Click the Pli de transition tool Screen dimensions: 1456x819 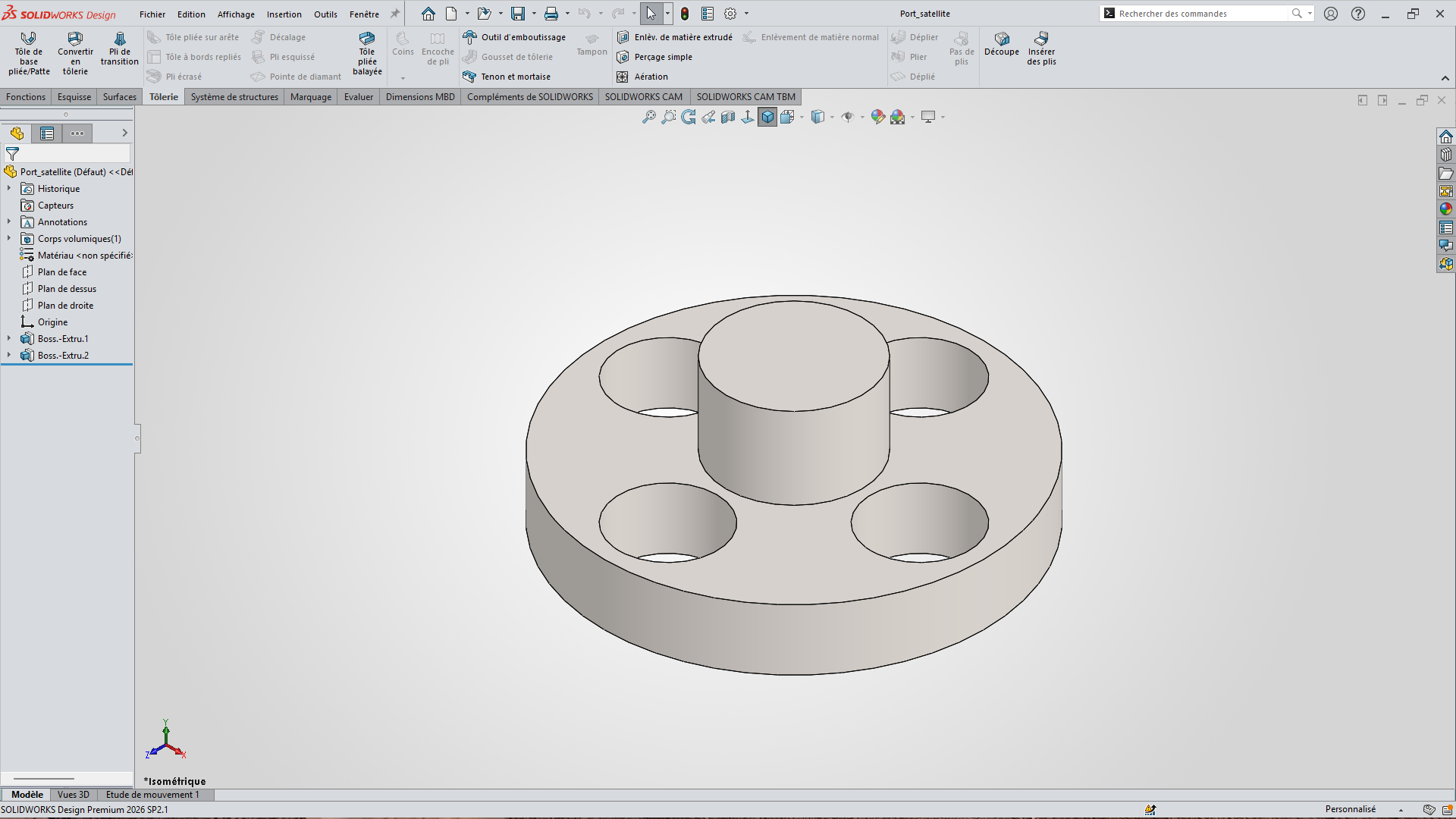pos(120,49)
